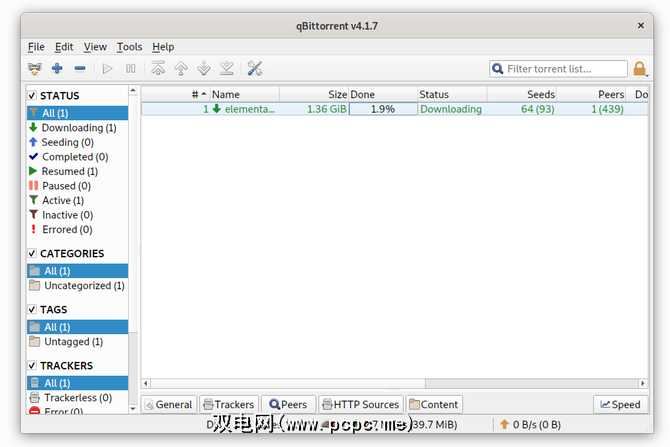The width and height of the screenshot is (670, 447).
Task: Select the elementa... torrent row name
Action: [x=250, y=109]
